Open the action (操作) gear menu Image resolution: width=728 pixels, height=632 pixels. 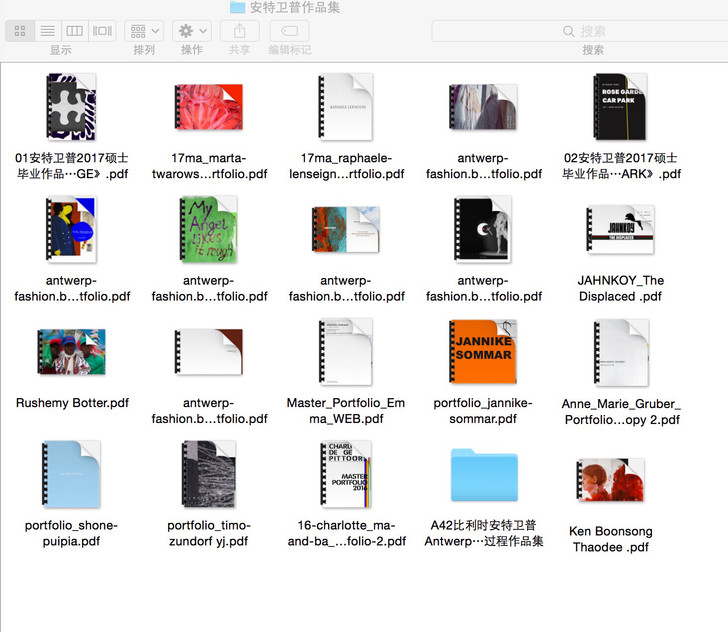[x=191, y=31]
